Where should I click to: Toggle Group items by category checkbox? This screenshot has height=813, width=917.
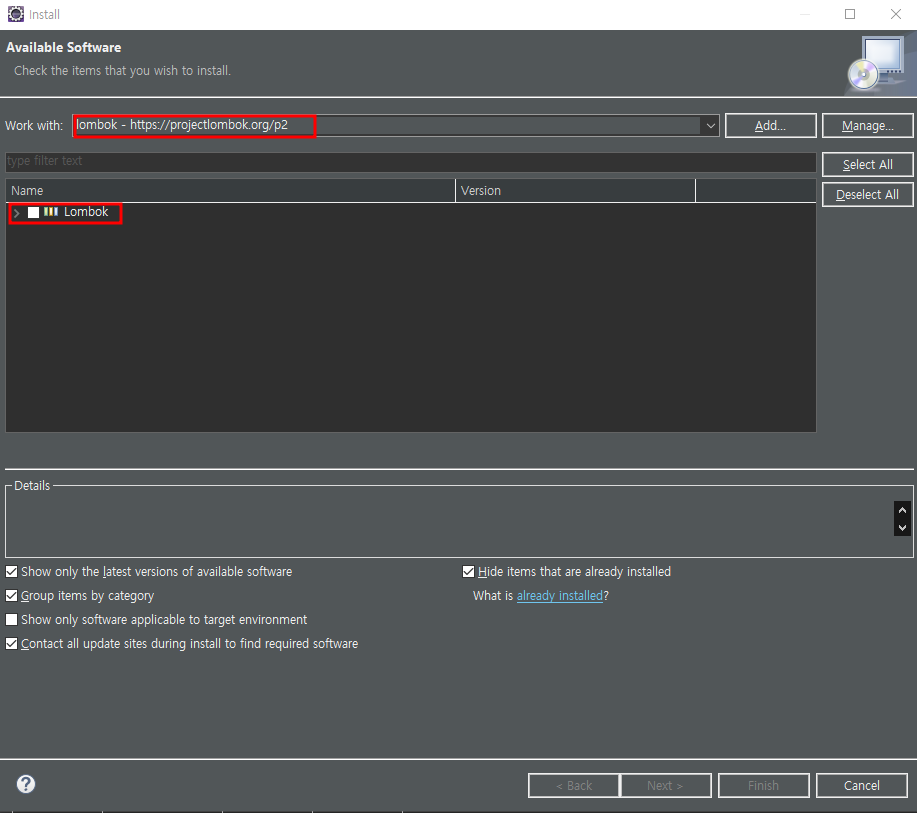[12, 595]
